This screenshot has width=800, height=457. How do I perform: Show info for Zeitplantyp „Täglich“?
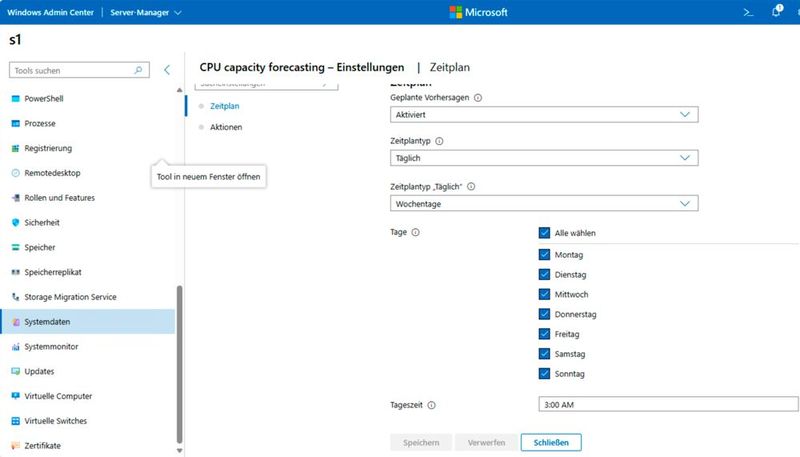click(x=471, y=187)
